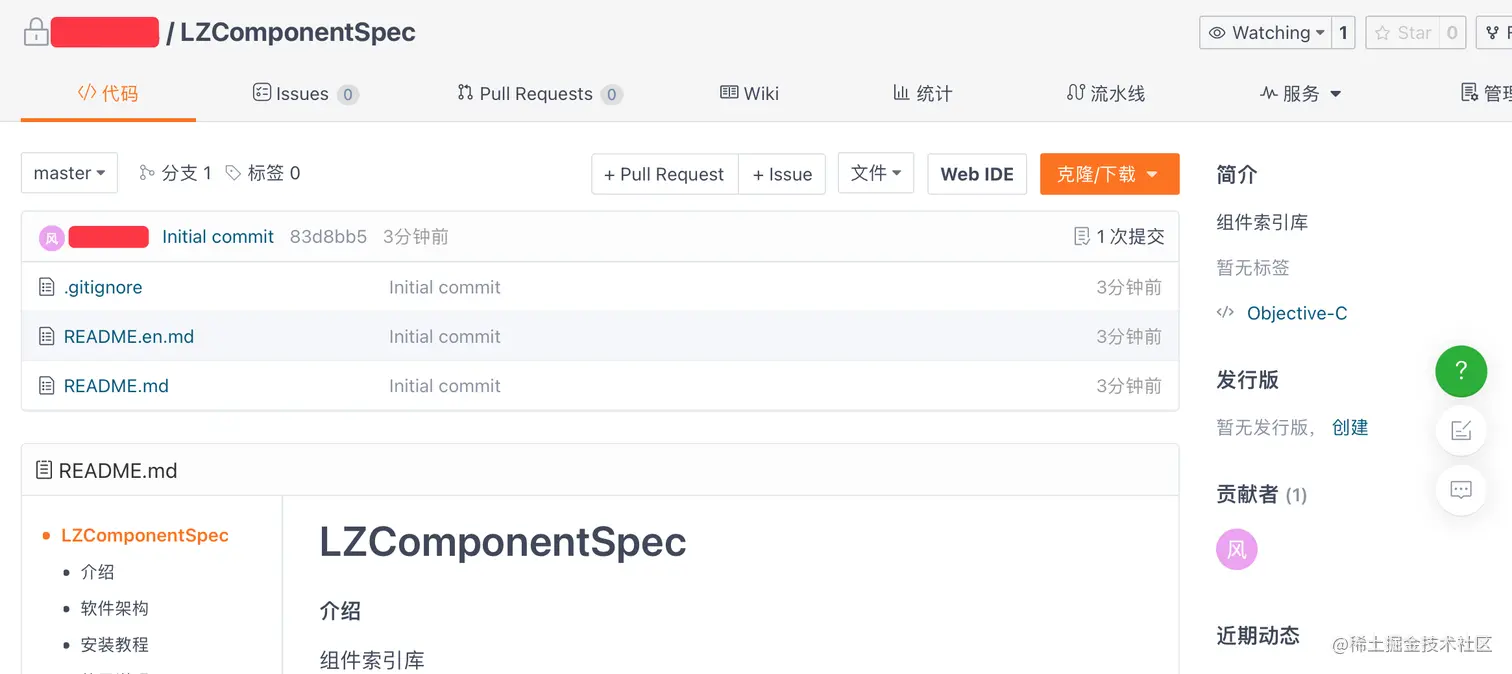Open the Wiki tab
1512x674 pixels.
749,94
